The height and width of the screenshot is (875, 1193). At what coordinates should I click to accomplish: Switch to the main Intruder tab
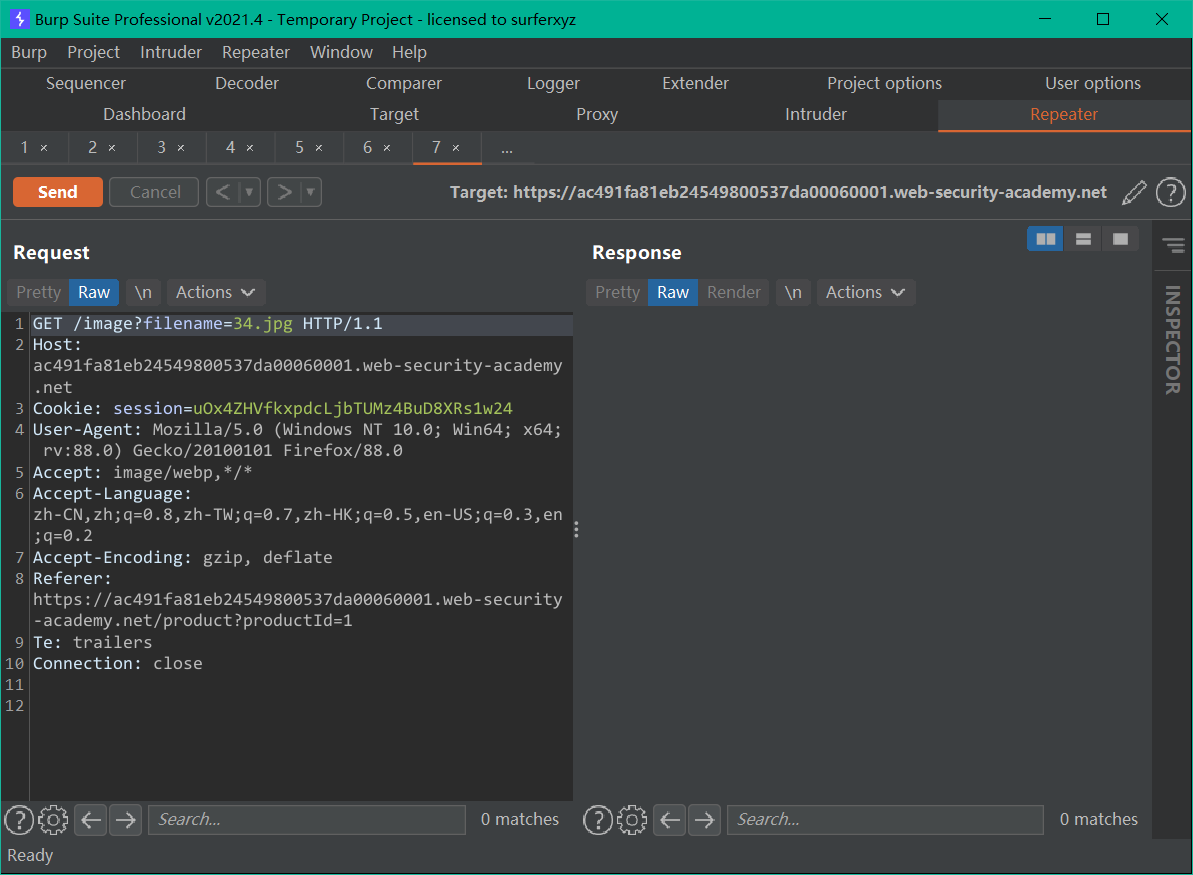coord(816,115)
